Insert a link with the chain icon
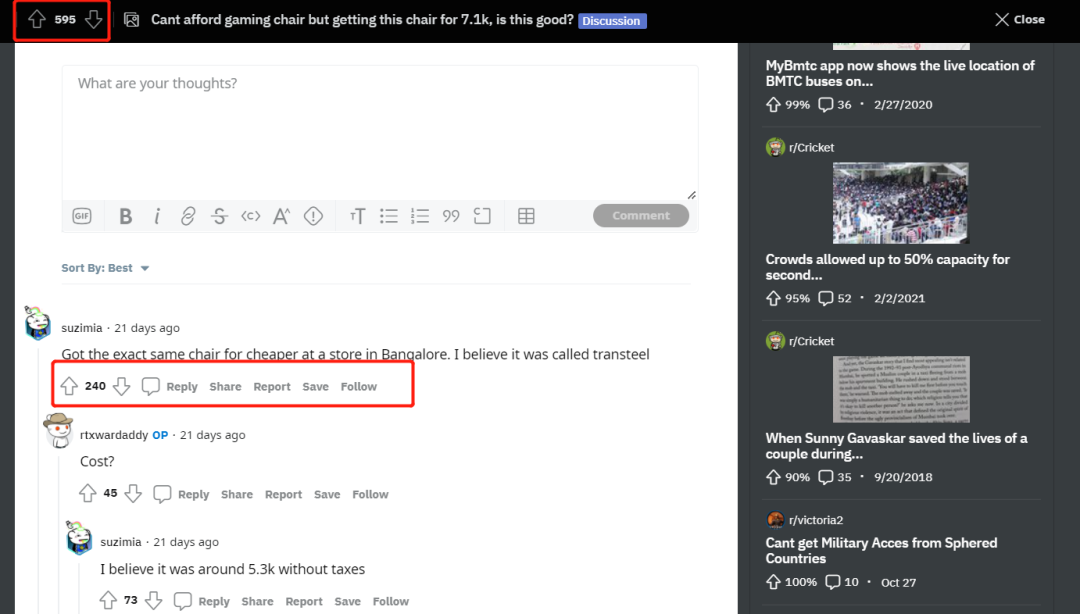Image resolution: width=1080 pixels, height=614 pixels. (188, 216)
